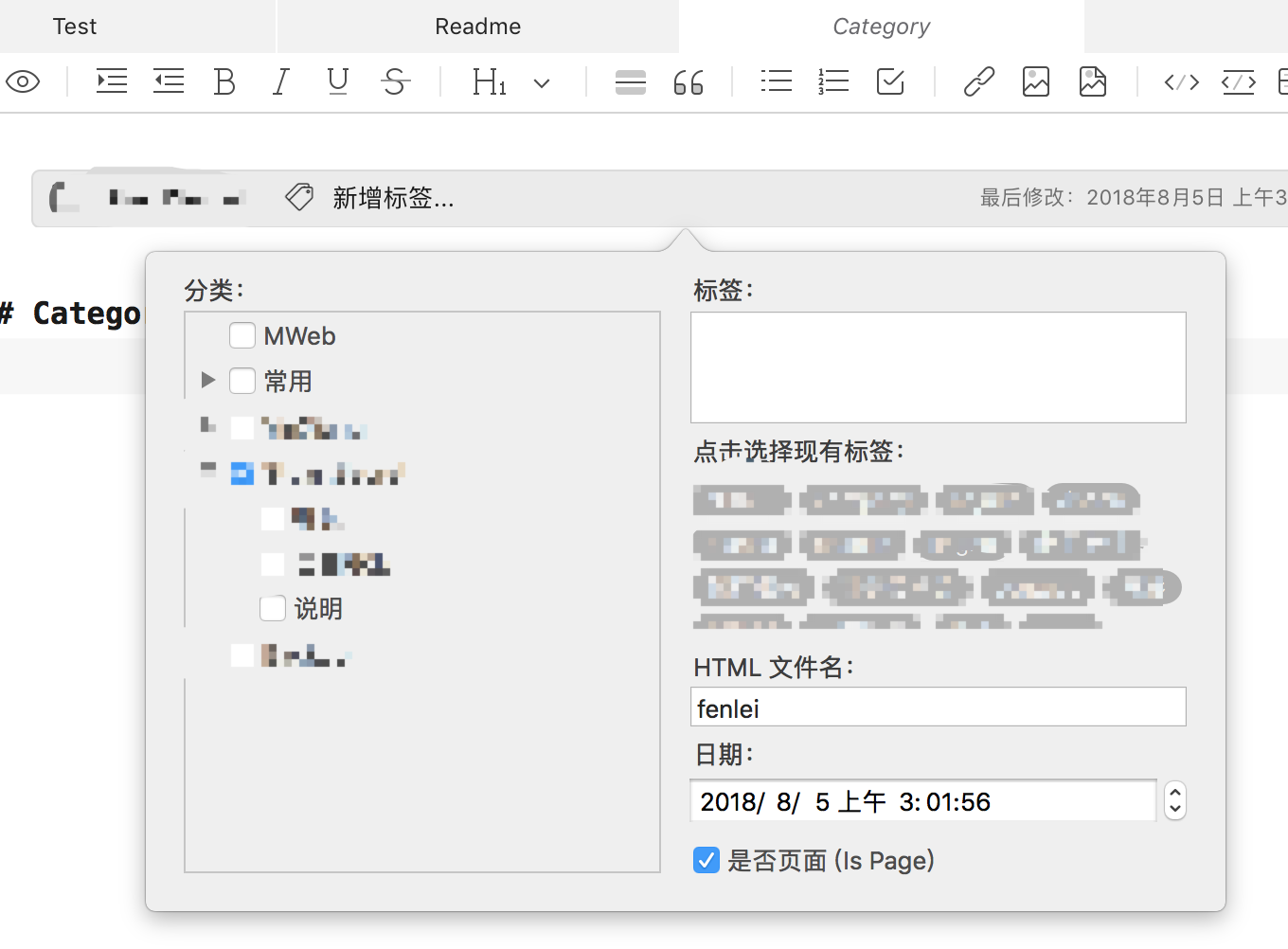Image resolution: width=1288 pixels, height=949 pixels.
Task: Insert a task list checkbox item
Action: (890, 82)
